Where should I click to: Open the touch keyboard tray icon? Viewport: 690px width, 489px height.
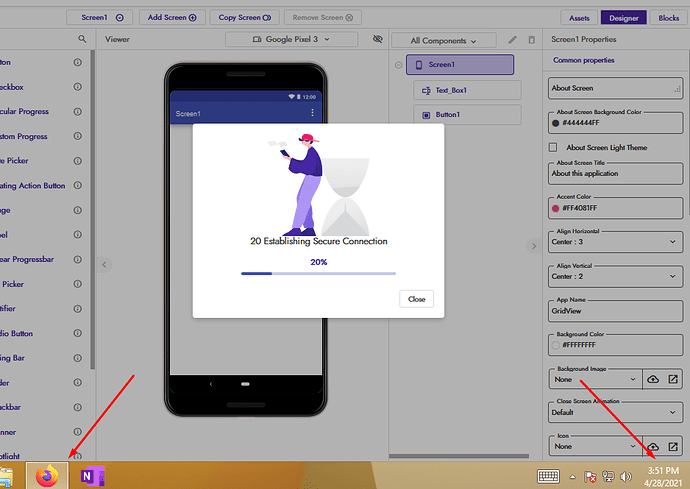[548, 476]
